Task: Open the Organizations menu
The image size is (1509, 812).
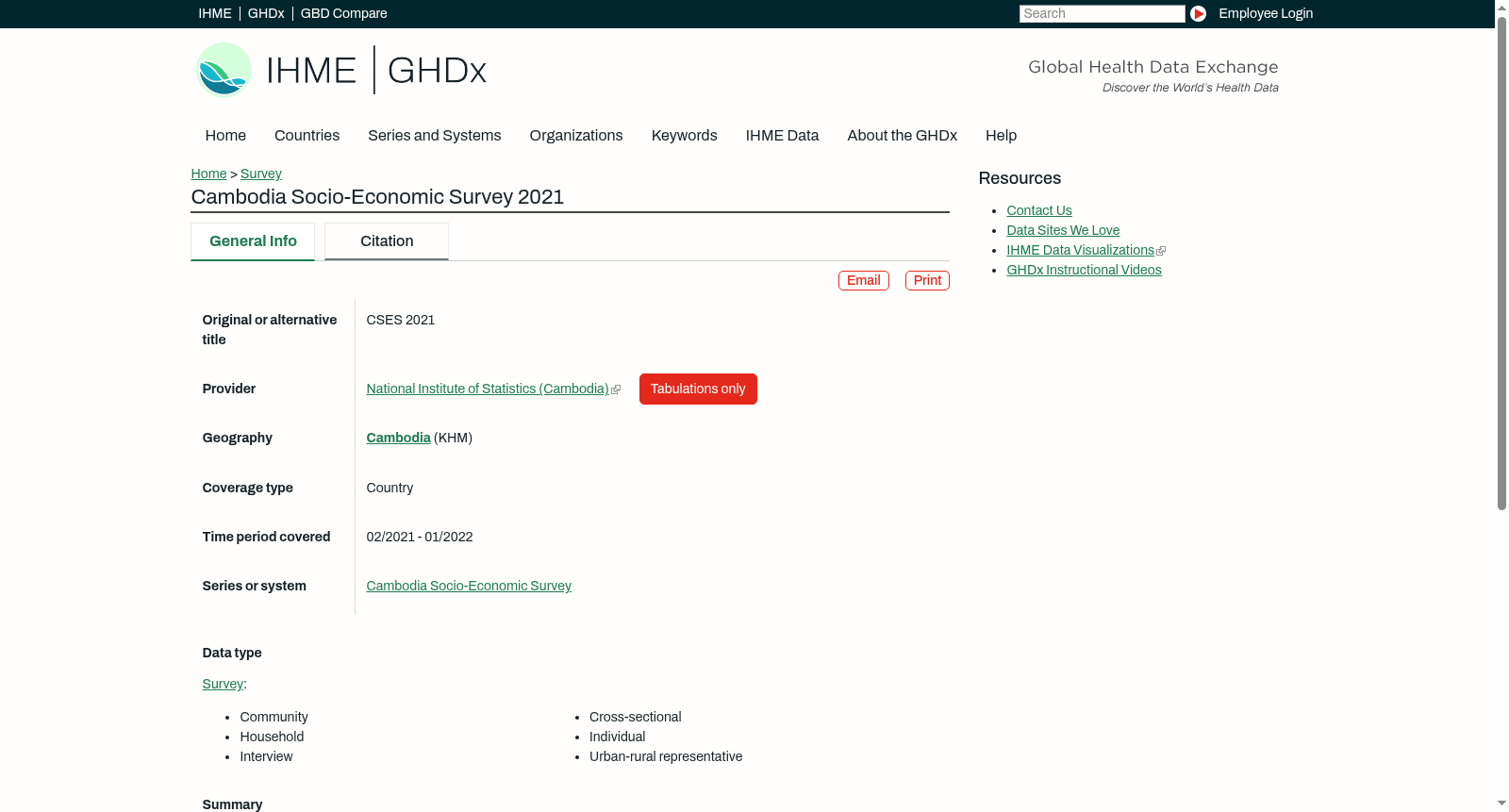Action: point(576,136)
